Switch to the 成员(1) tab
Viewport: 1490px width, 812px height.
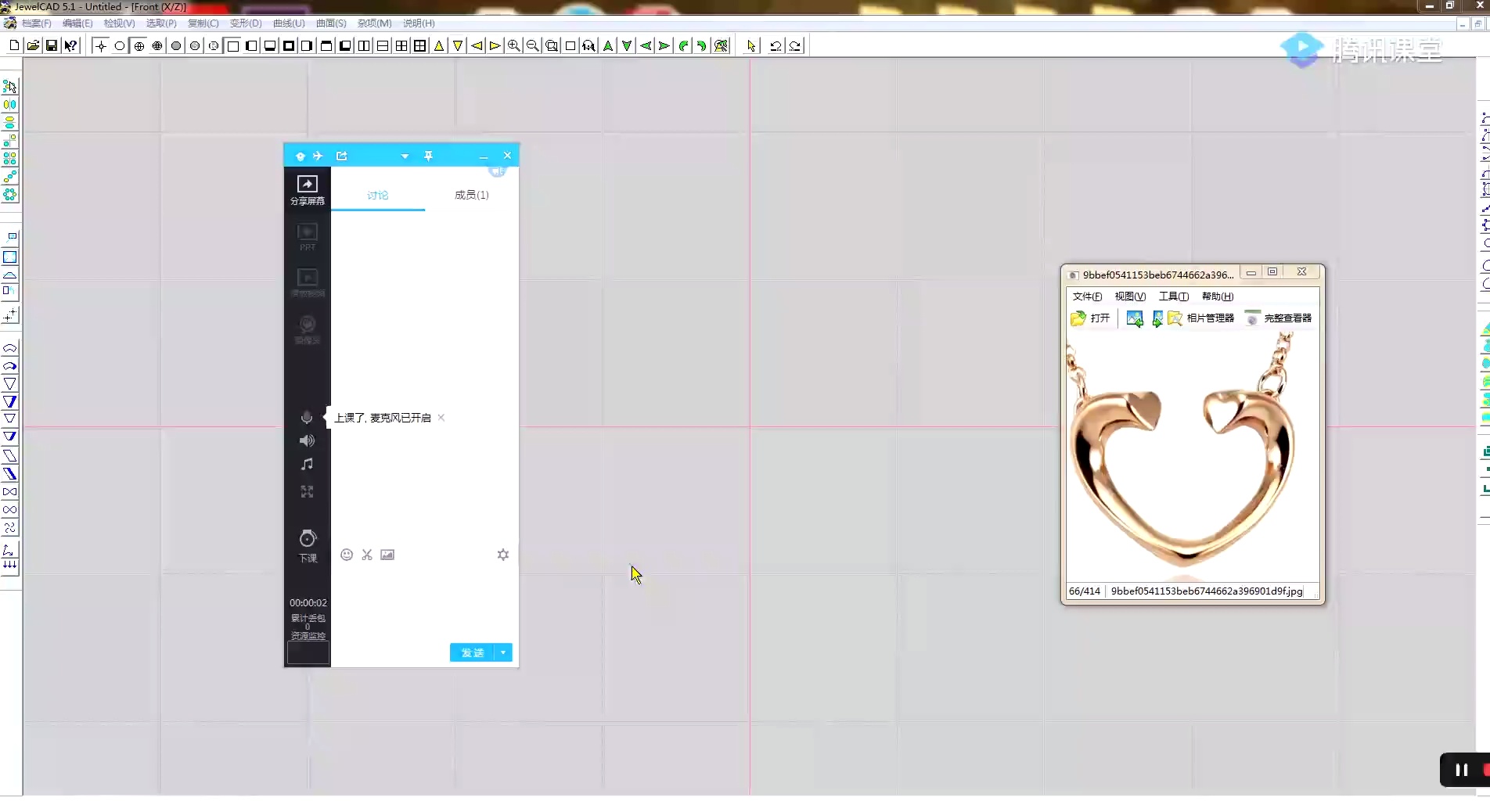(470, 195)
